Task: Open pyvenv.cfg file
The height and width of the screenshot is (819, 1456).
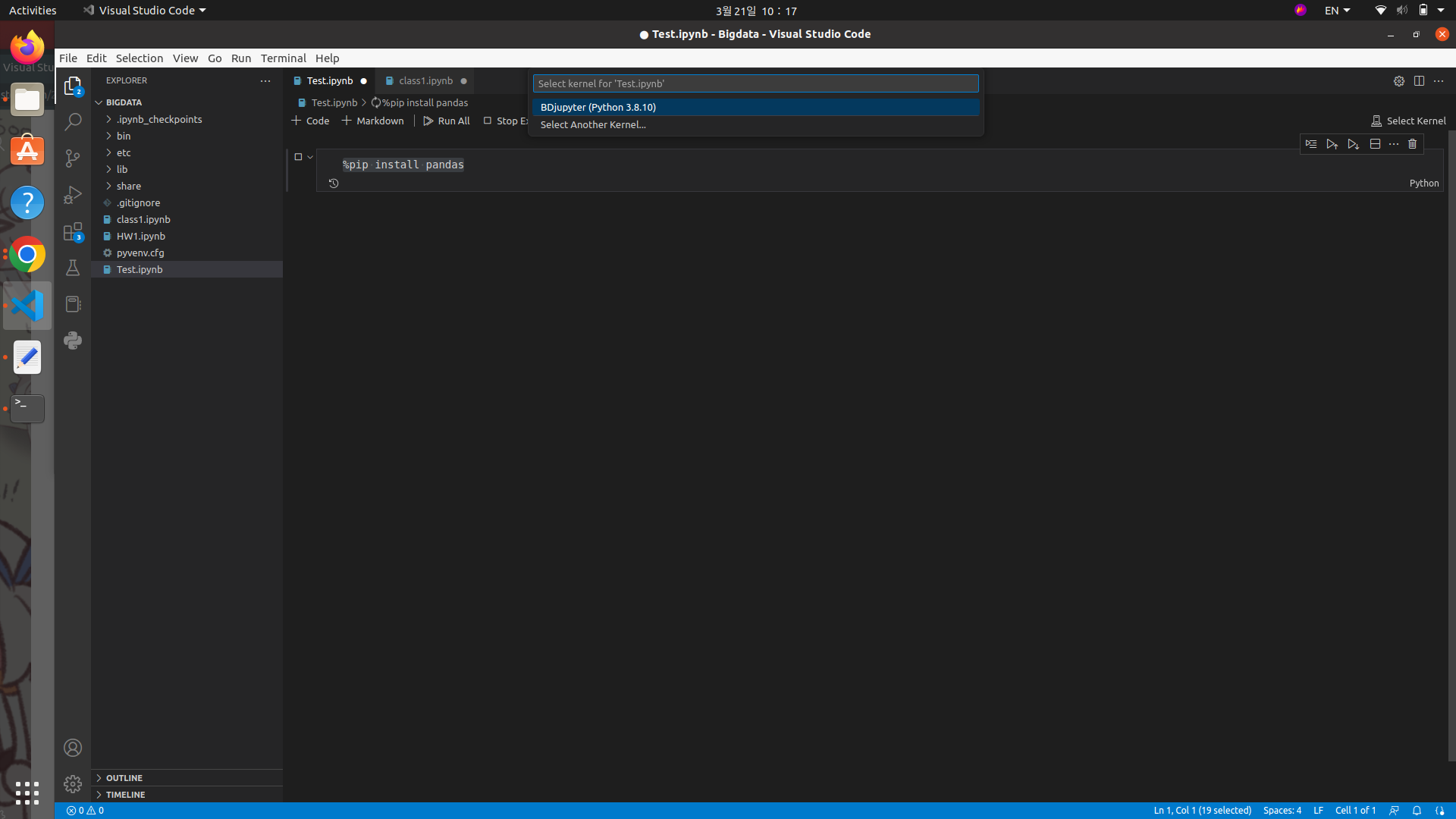Action: (140, 253)
